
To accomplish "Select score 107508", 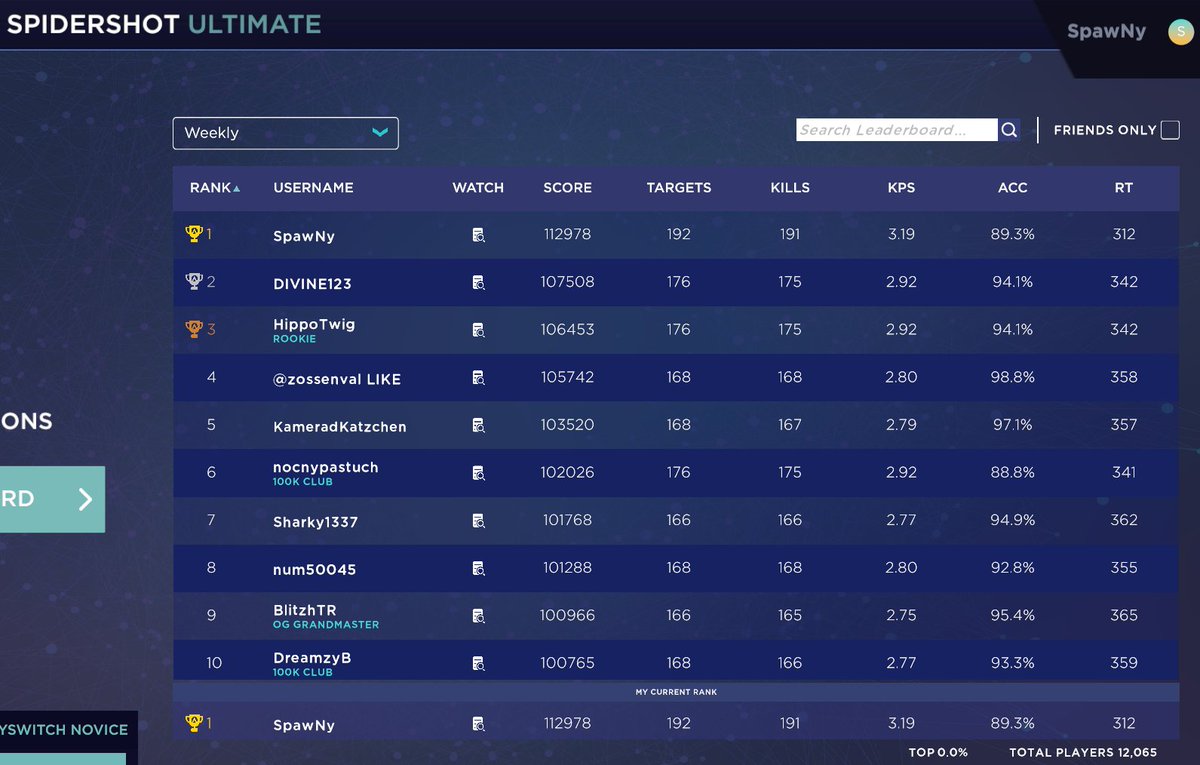I will tap(567, 282).
